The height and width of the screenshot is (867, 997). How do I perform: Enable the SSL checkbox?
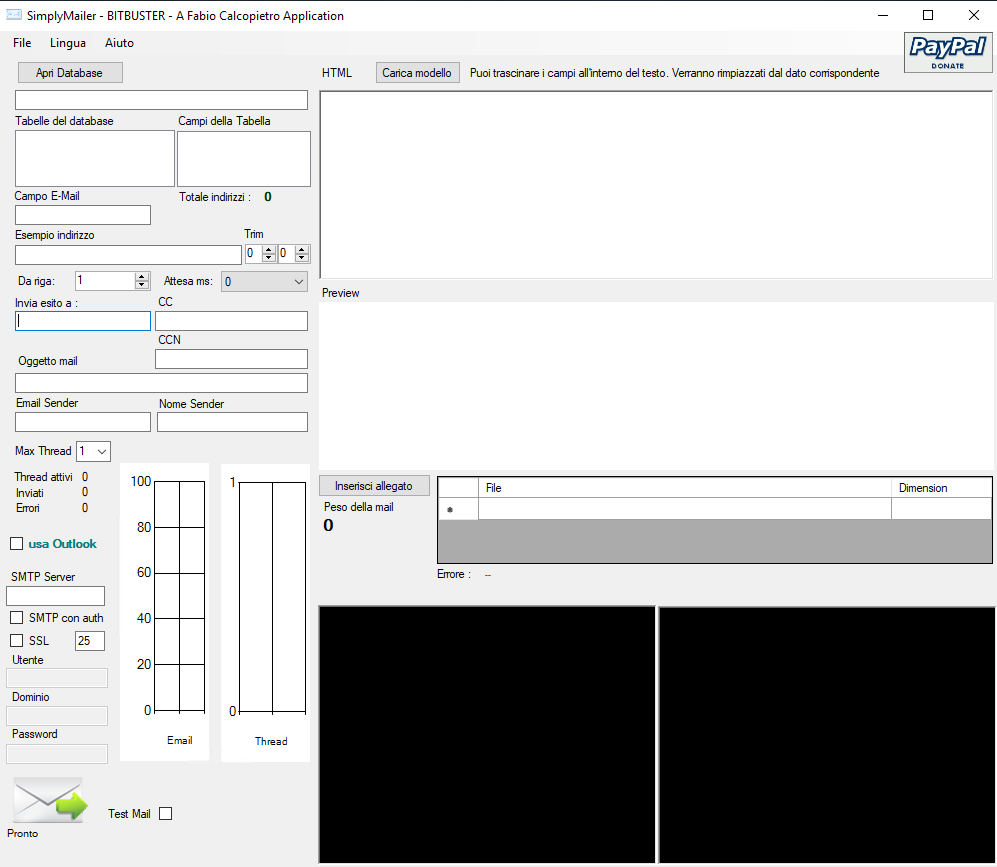[x=17, y=641]
